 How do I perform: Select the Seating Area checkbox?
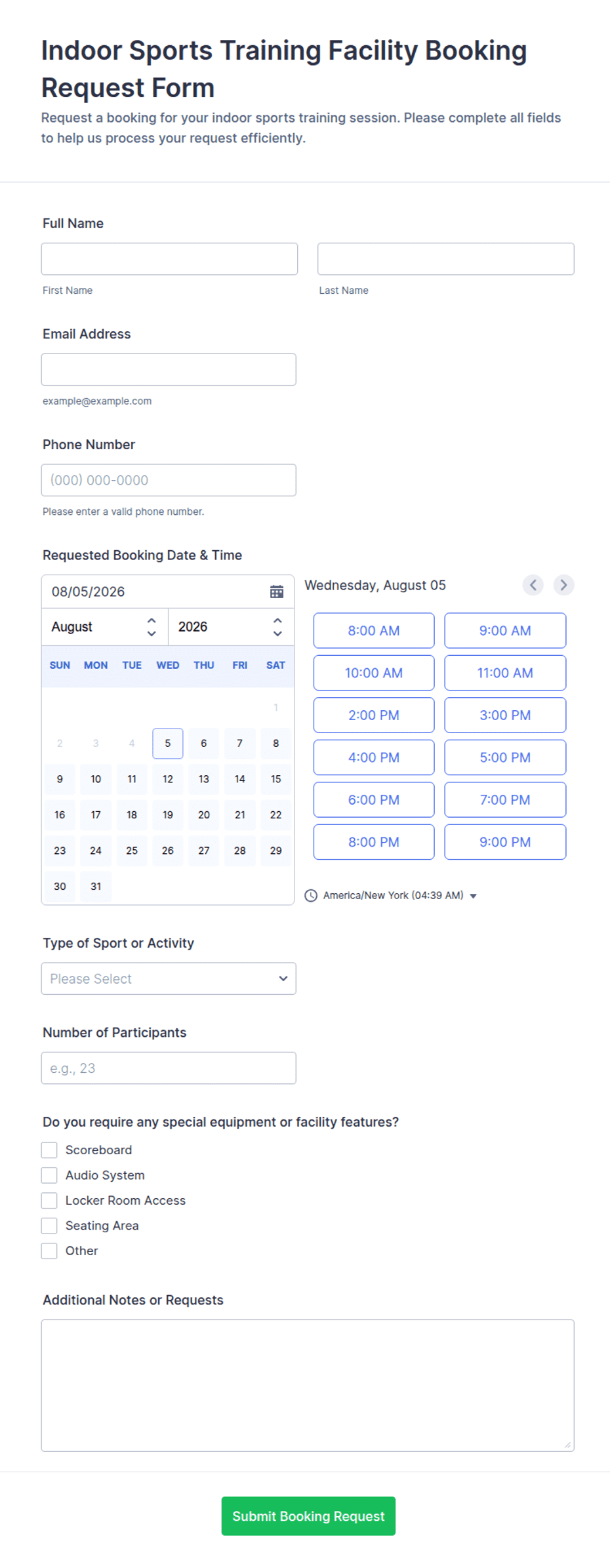coord(49,1226)
